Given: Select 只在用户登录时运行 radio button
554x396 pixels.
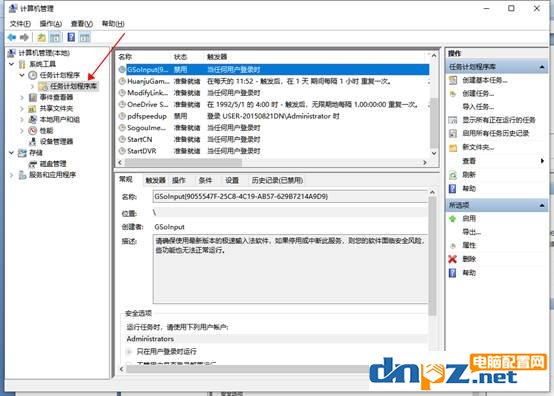Looking at the screenshot, I should click(x=129, y=351).
